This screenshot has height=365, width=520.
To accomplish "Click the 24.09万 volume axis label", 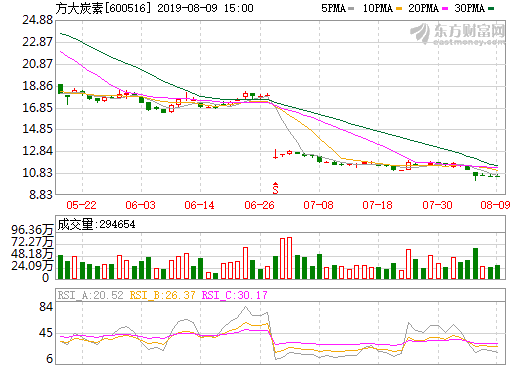I will (x=32, y=266).
